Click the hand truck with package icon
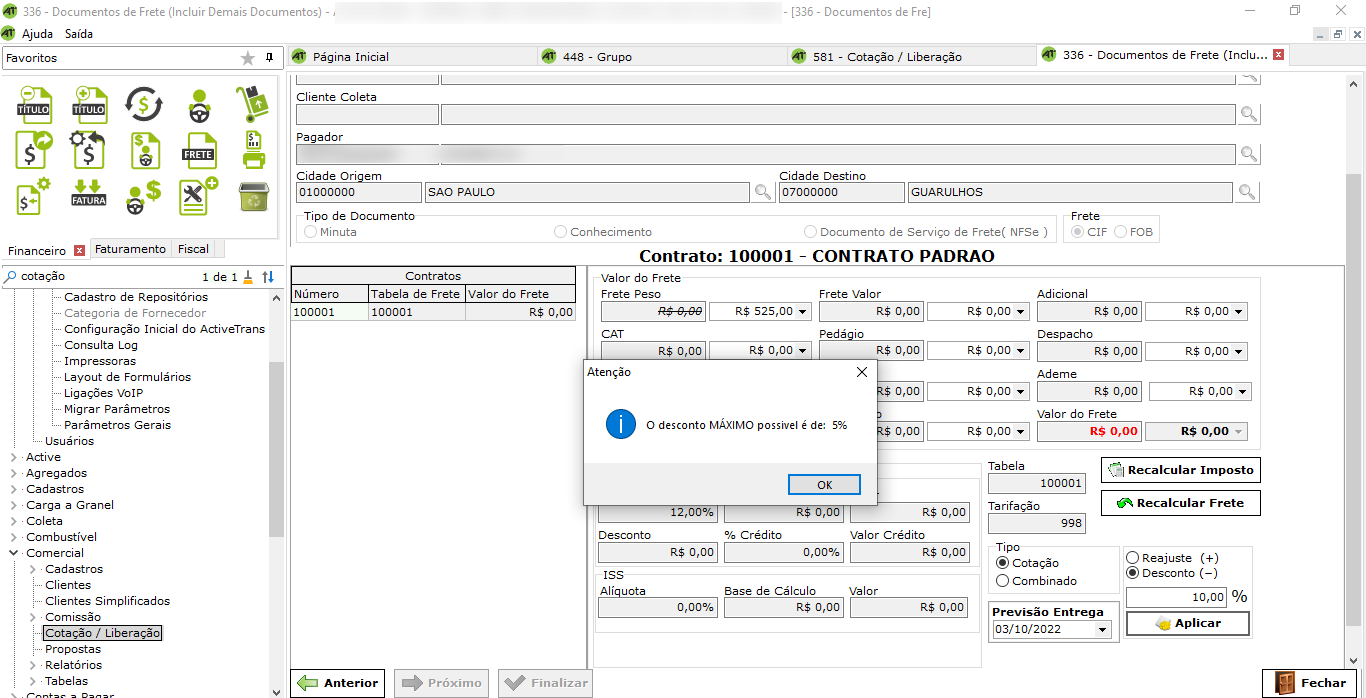Image resolution: width=1366 pixels, height=698 pixels. pyautogui.click(x=253, y=103)
